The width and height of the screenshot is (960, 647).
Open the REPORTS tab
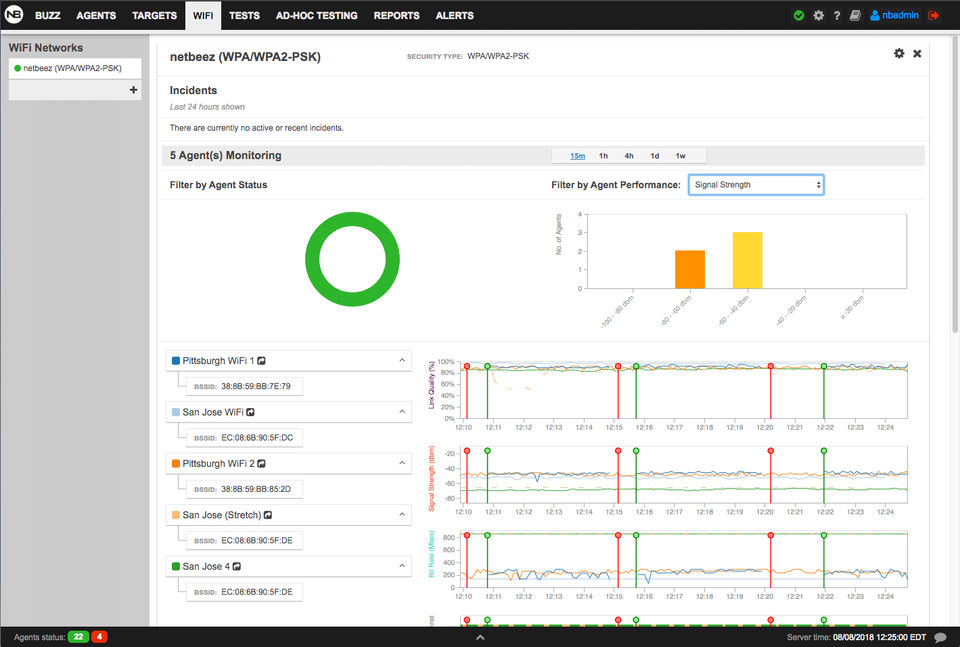(397, 15)
